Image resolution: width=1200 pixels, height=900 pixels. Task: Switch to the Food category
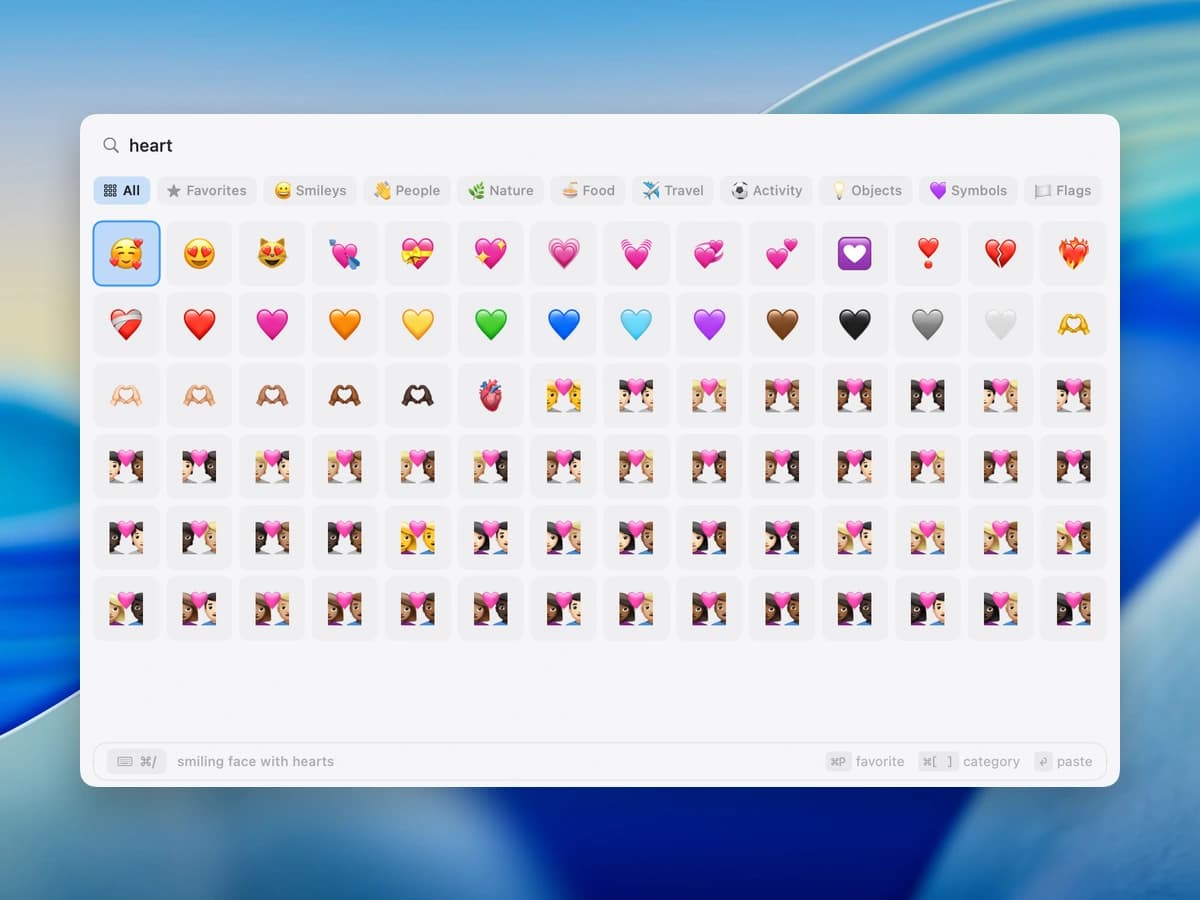(588, 190)
